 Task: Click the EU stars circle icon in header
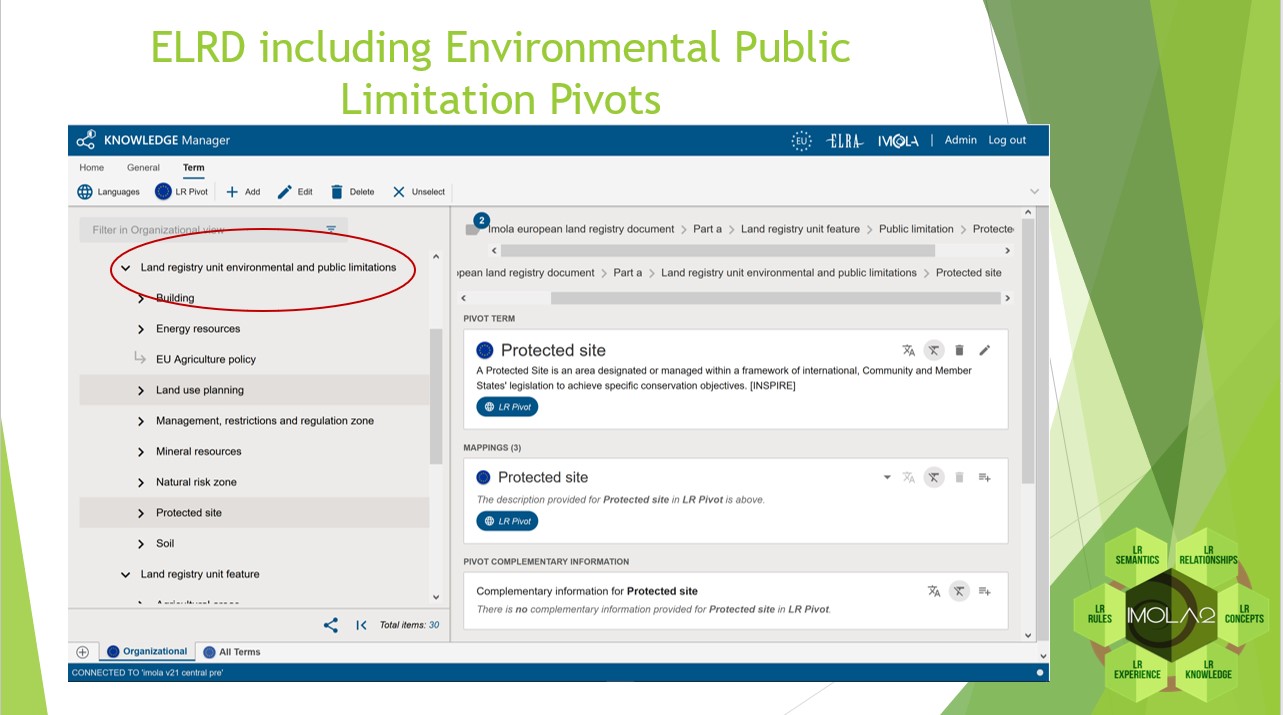click(801, 141)
